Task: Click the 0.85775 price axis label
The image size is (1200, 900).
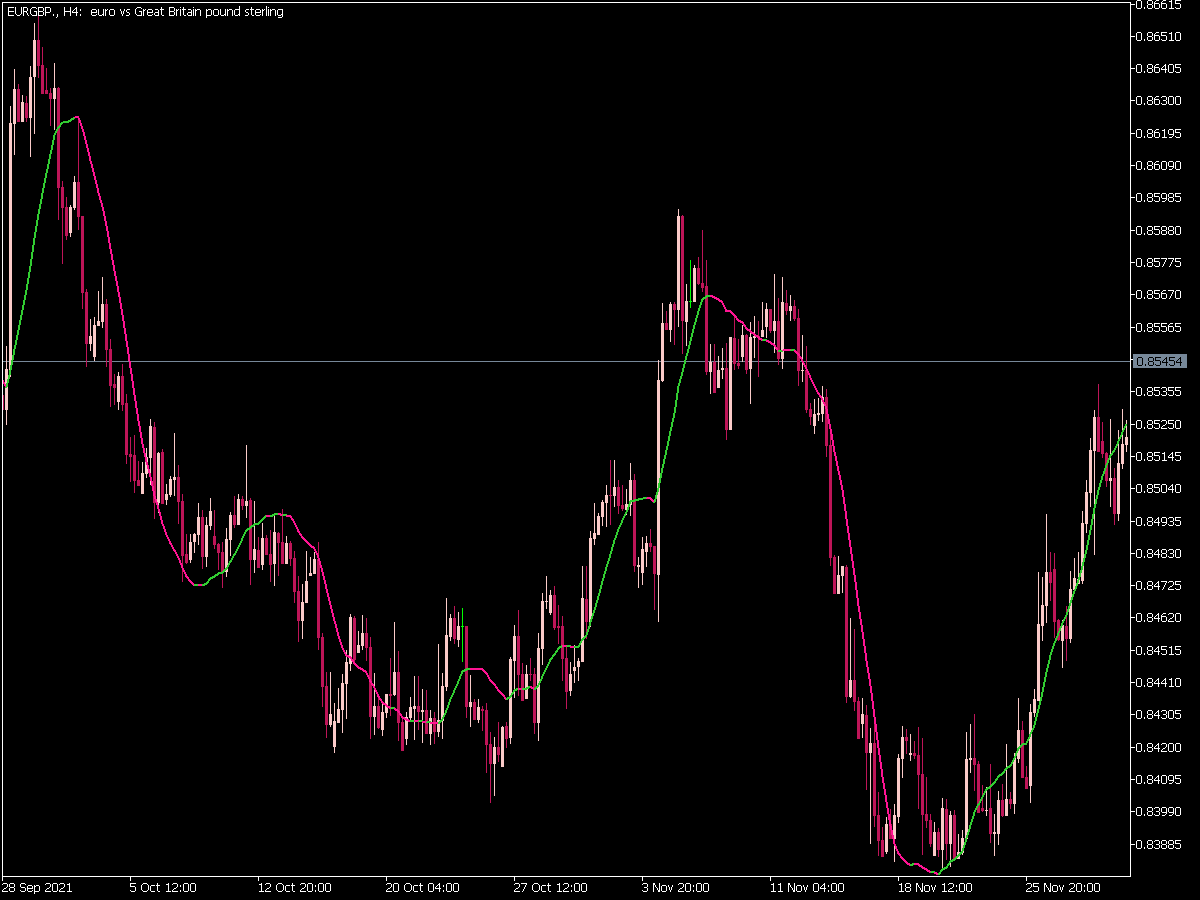Action: click(1158, 263)
